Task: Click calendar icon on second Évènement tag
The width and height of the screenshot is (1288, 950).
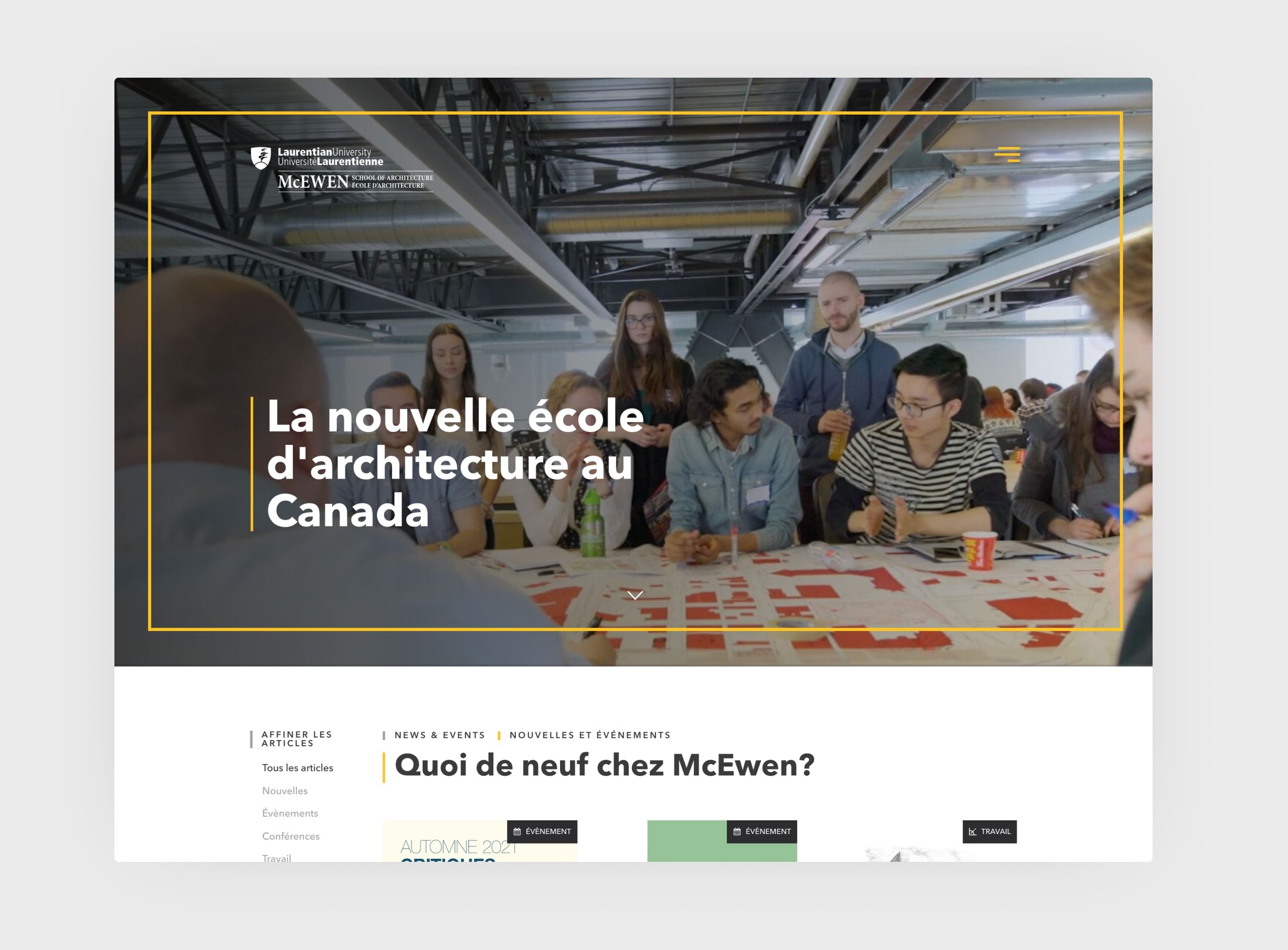Action: 736,831
